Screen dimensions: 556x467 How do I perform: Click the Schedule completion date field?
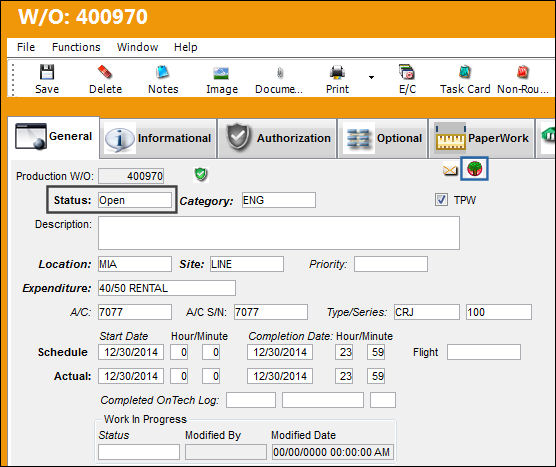click(280, 352)
